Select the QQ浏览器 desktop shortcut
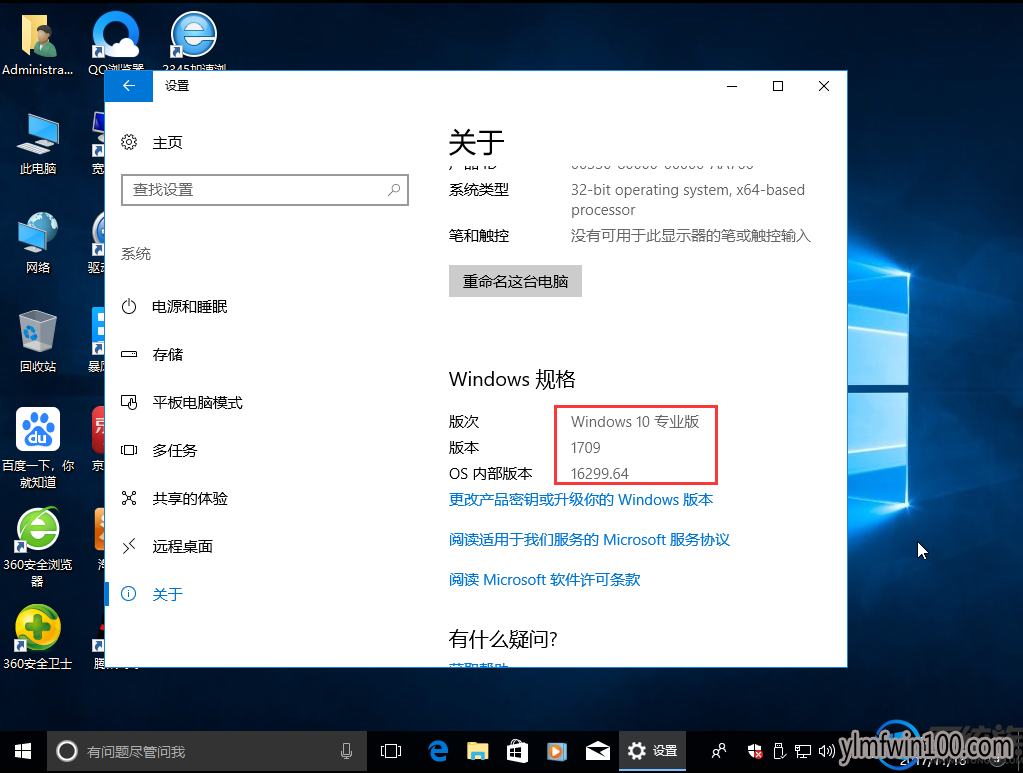The height and width of the screenshot is (773, 1023). pos(116,42)
